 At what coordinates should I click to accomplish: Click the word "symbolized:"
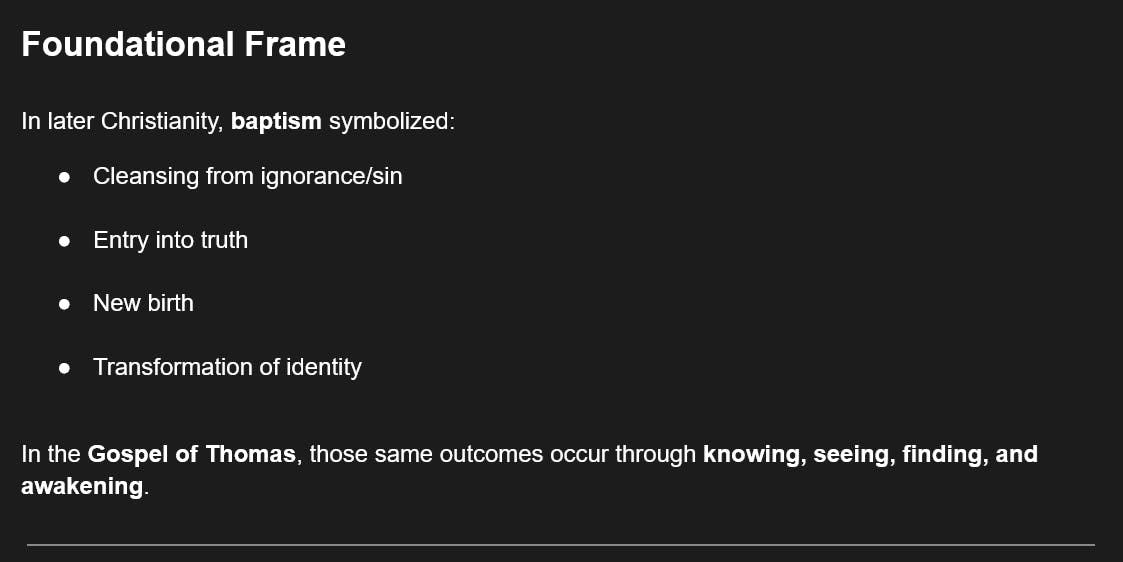(392, 122)
